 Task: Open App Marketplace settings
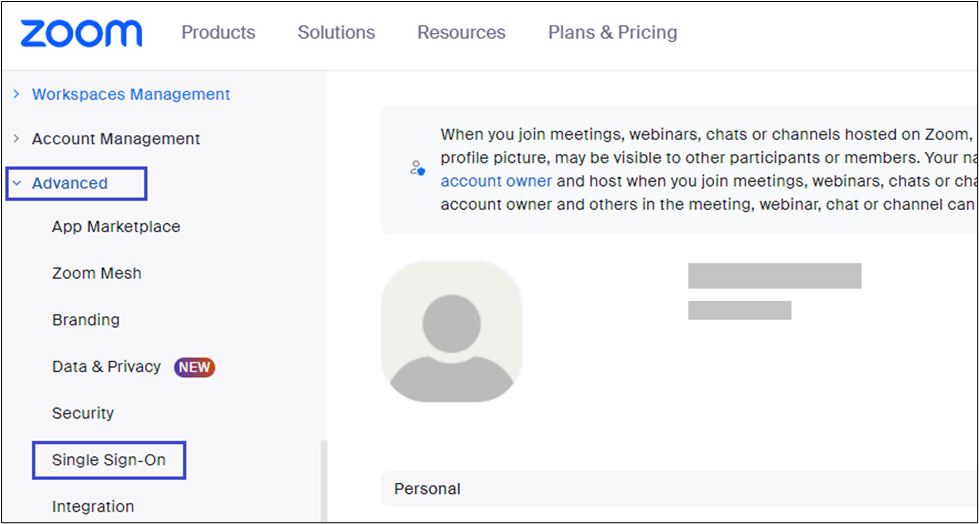116,227
